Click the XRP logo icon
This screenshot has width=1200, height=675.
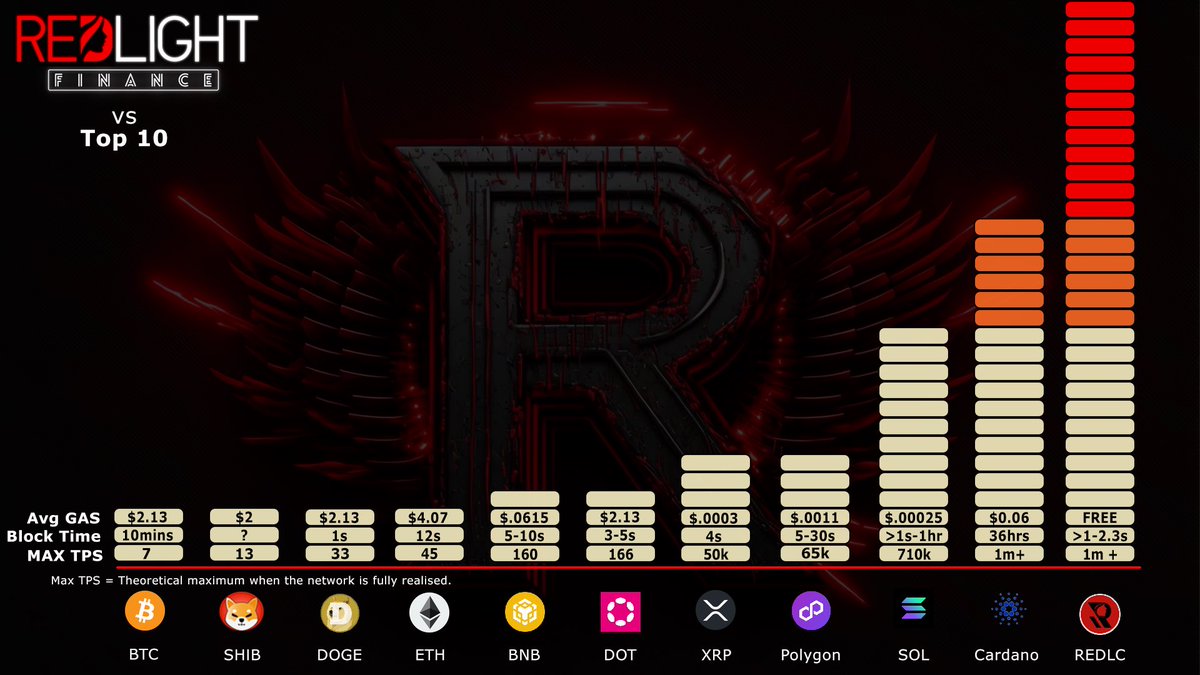(716, 611)
